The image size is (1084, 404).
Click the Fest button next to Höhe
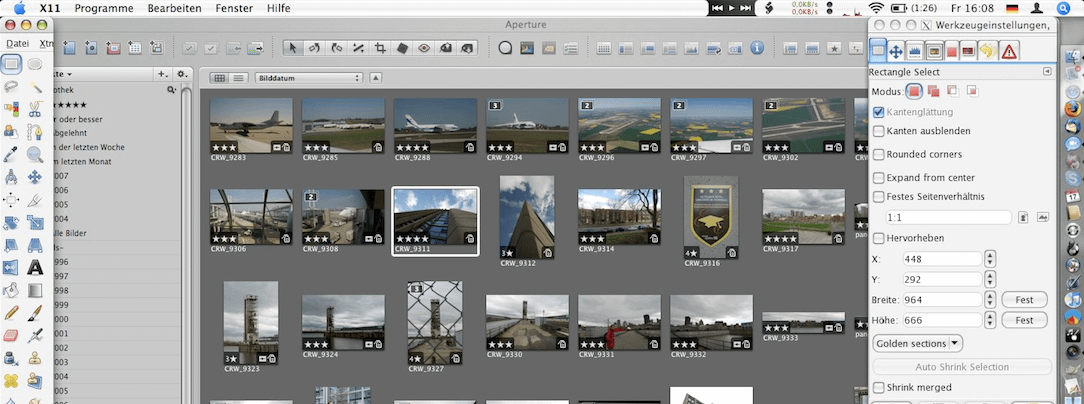1024,320
